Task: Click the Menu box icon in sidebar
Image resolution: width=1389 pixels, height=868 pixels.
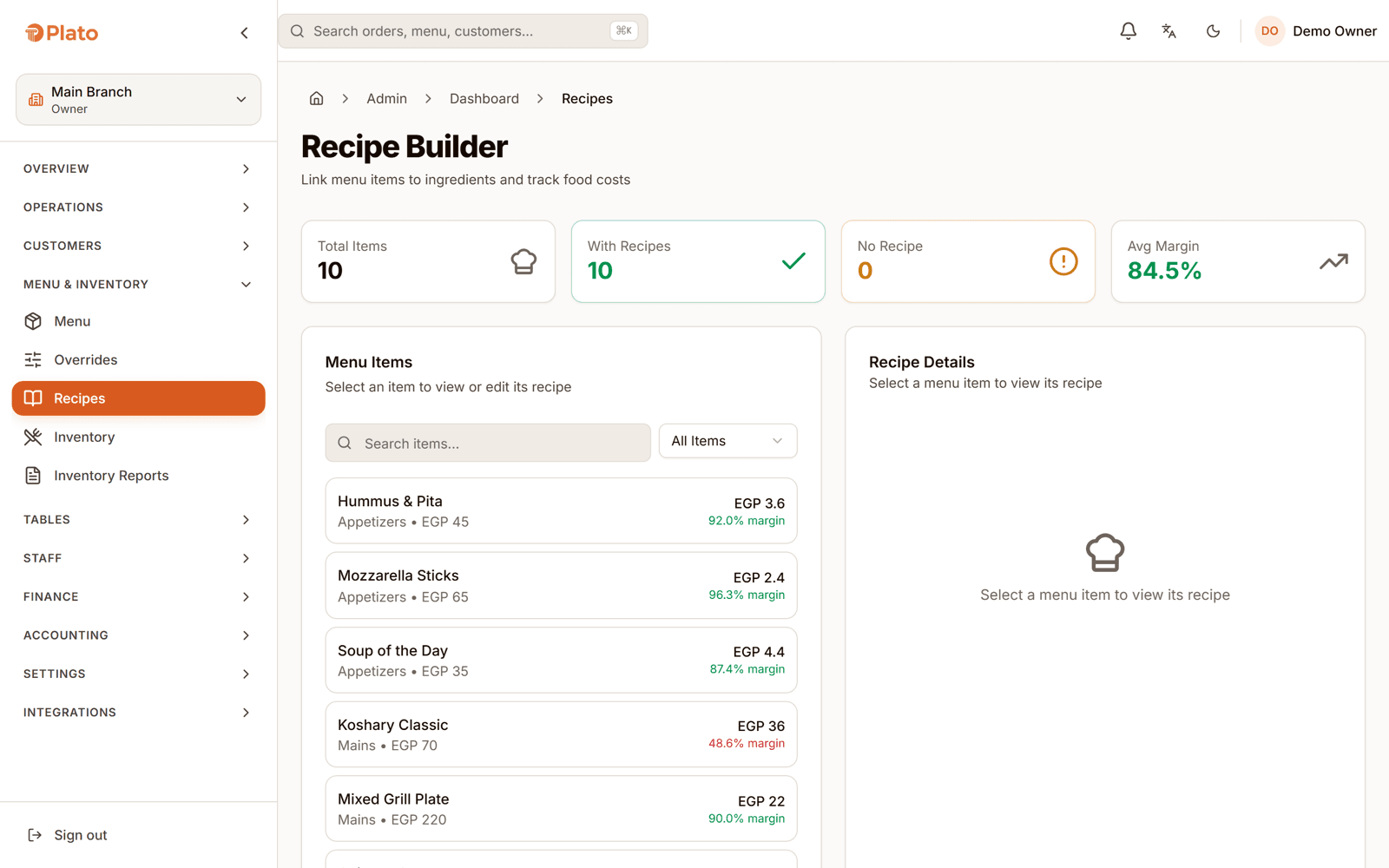Action: [33, 321]
